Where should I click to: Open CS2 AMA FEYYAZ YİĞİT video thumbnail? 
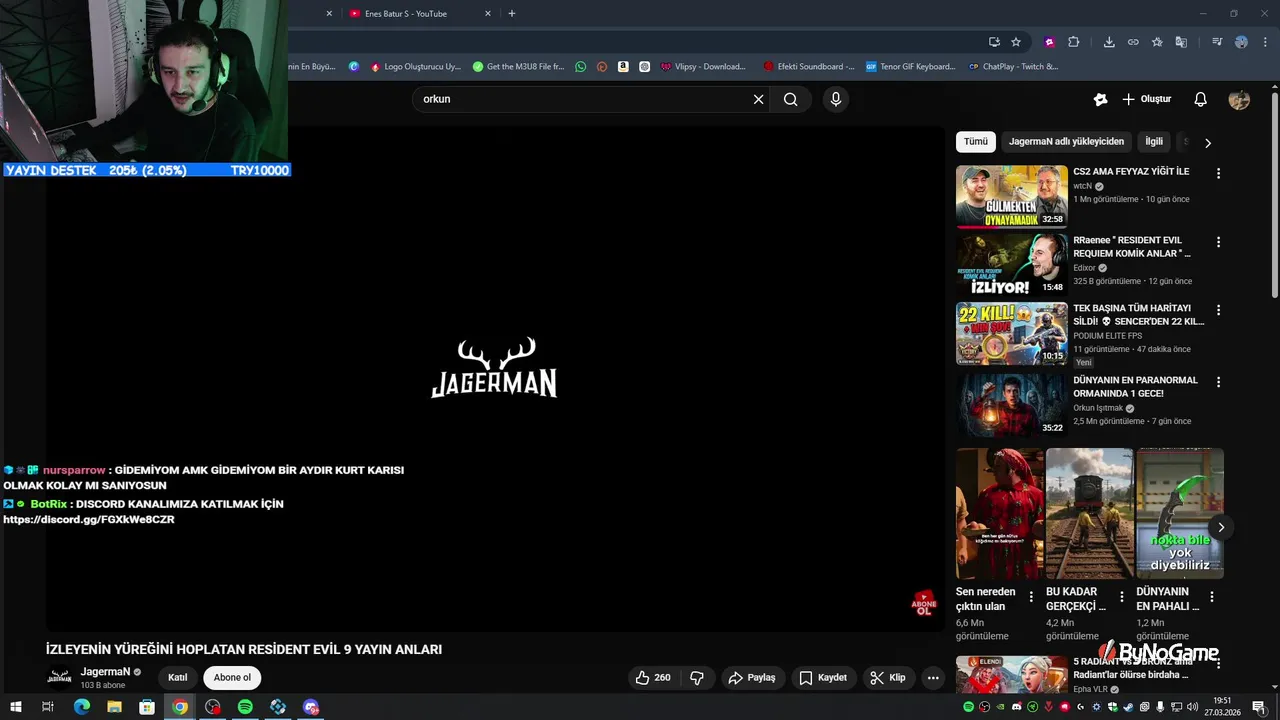pos(1011,196)
